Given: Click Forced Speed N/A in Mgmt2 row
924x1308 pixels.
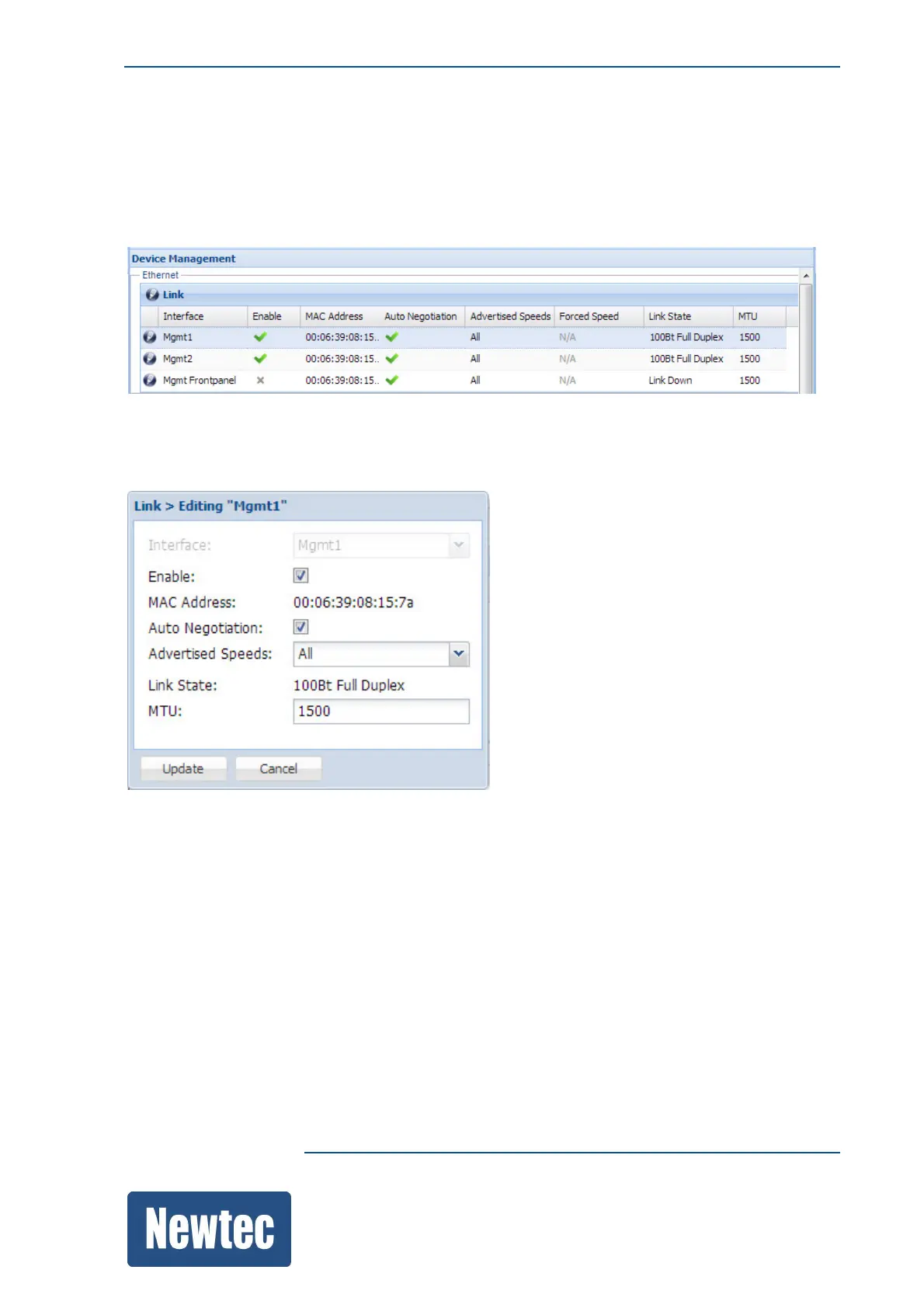Looking at the screenshot, I should 568,359.
